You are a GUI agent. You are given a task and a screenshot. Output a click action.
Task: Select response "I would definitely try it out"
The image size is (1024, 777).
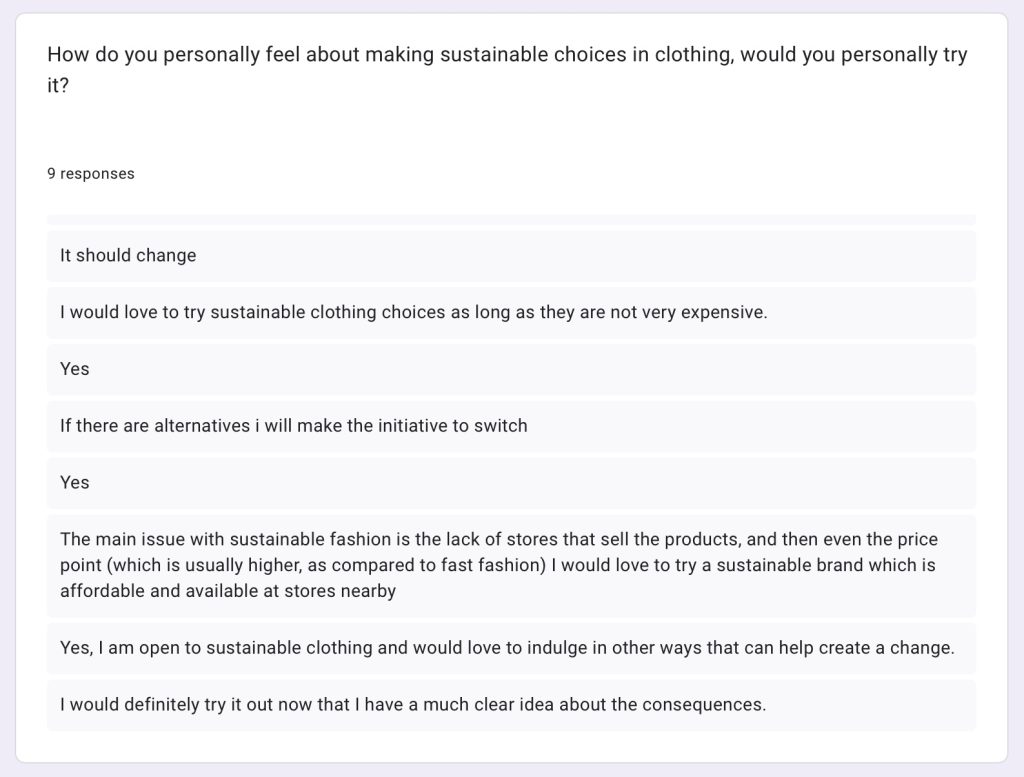pyautogui.click(x=511, y=705)
